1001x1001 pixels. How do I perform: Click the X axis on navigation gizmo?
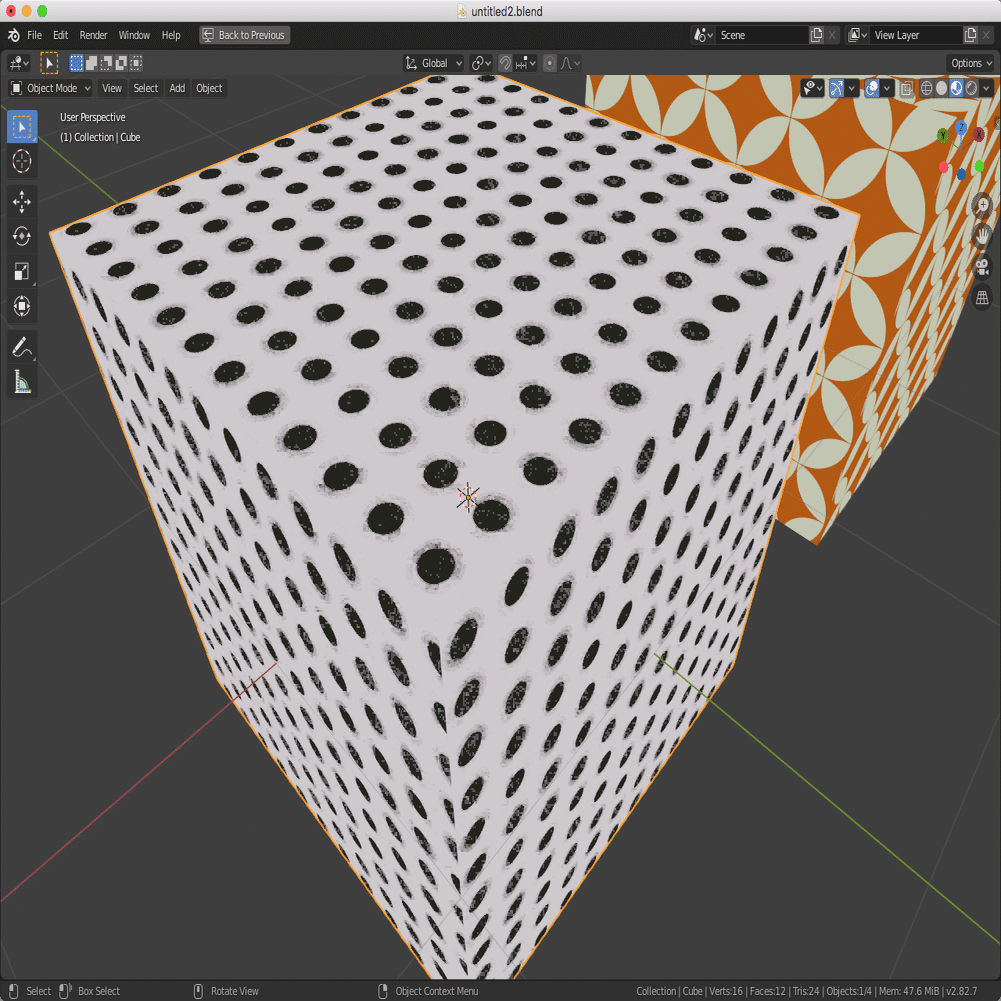[979, 135]
